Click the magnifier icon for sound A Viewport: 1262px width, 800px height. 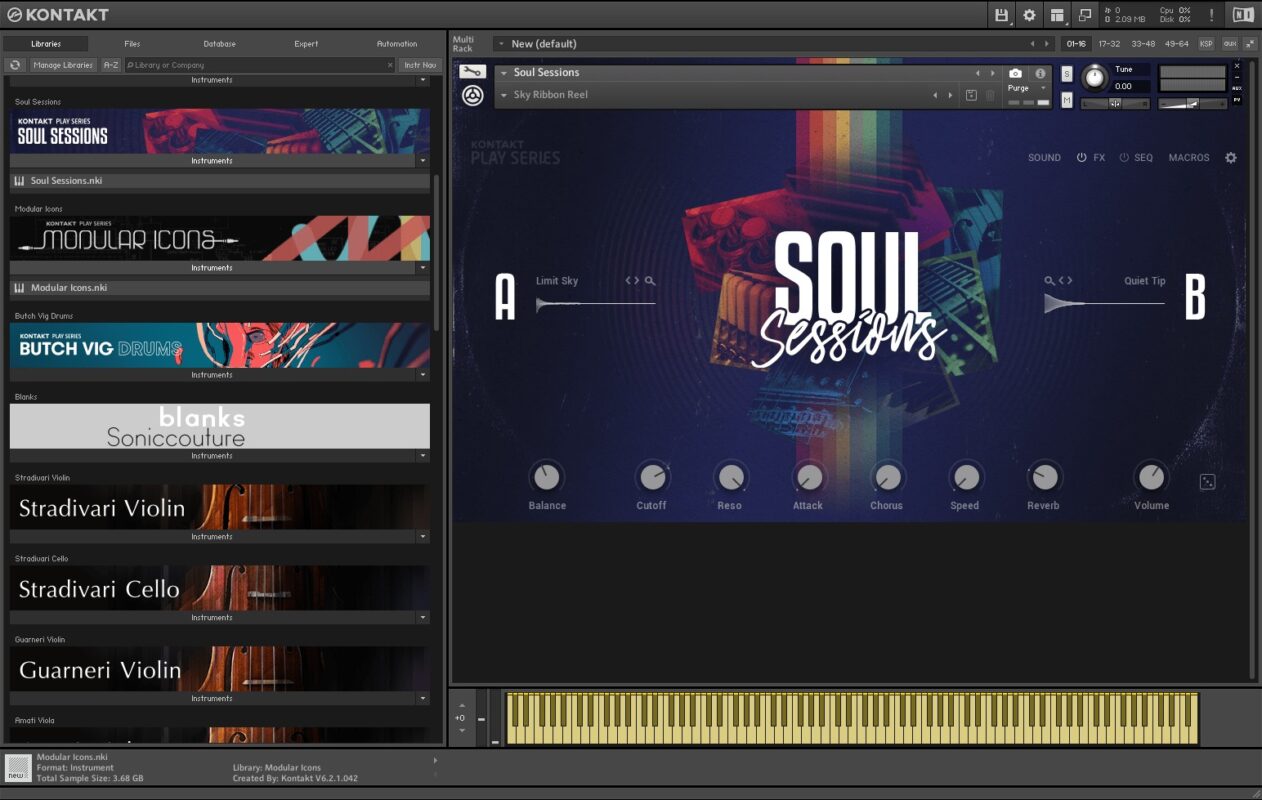tap(650, 281)
